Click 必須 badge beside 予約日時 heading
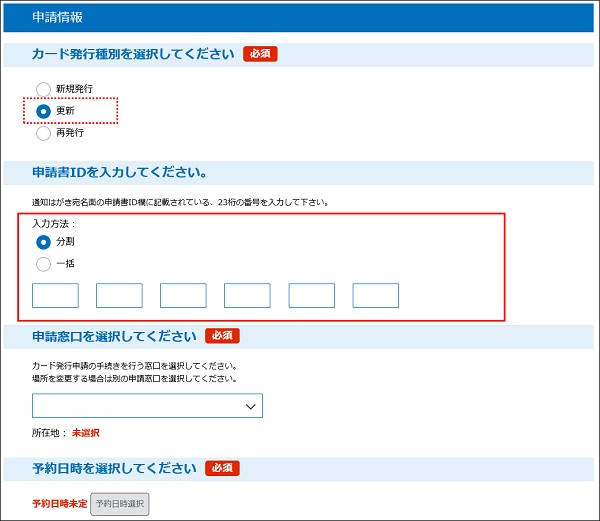The height and width of the screenshot is (521, 600). [x=222, y=468]
